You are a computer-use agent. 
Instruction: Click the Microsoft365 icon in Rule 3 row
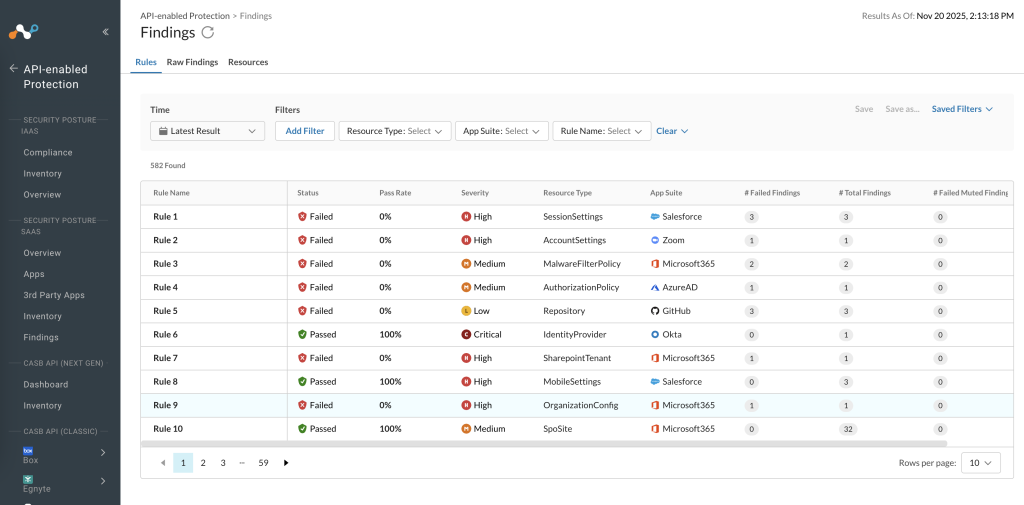point(655,264)
